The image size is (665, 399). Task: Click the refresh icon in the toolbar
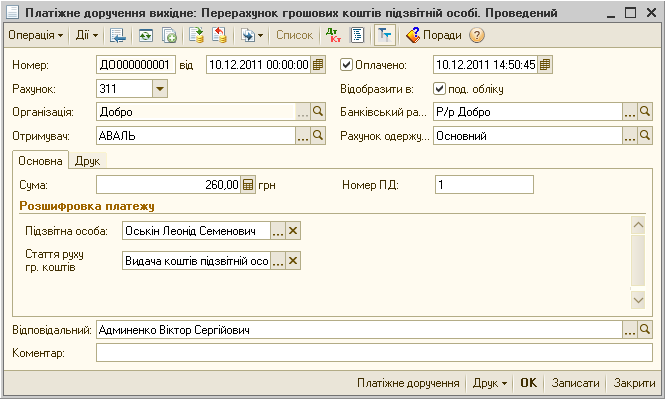coord(146,35)
